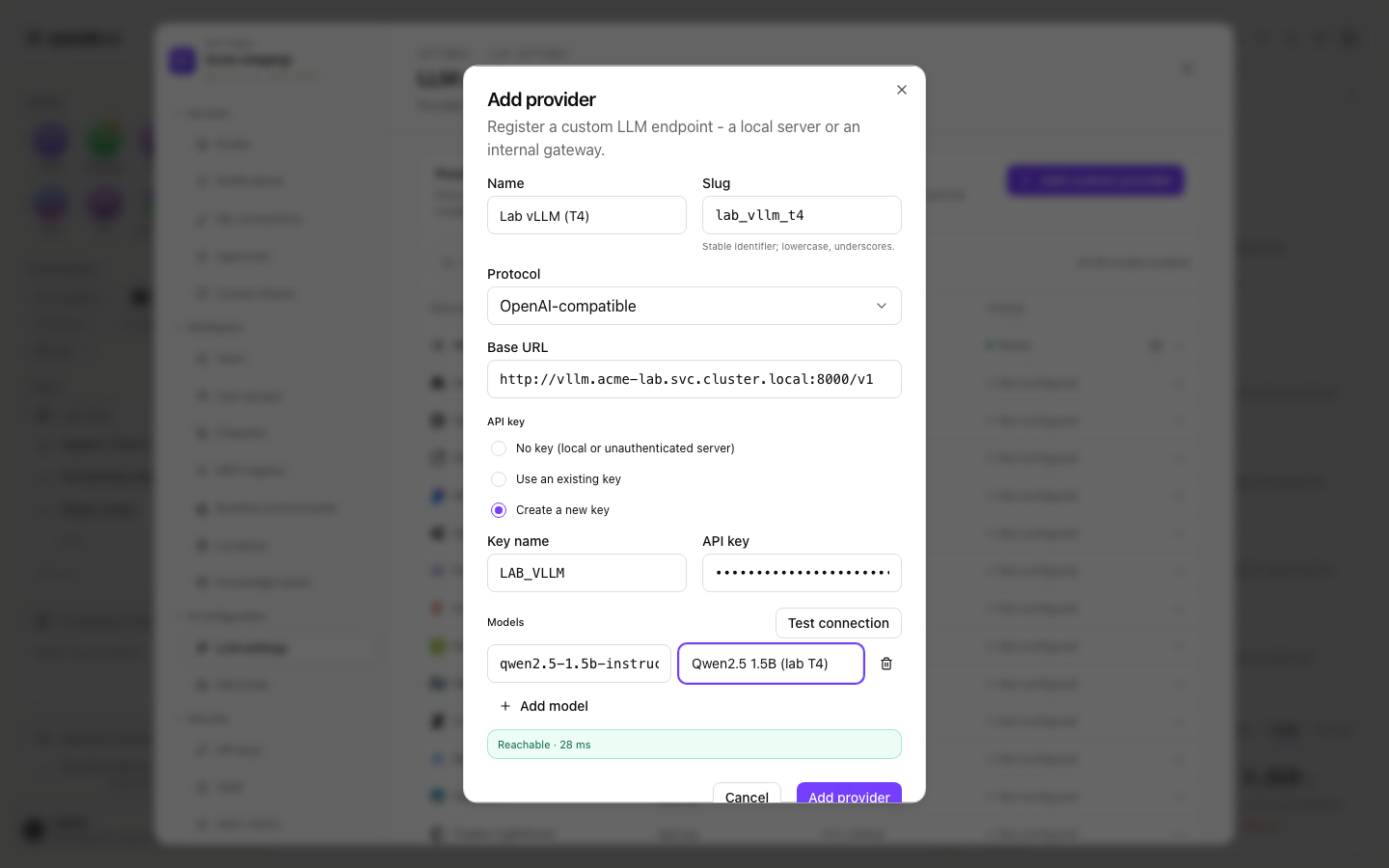The image size is (1389, 868).
Task: Edit the model ID field qwen2.5-1.5b-instruct
Action: pos(579,664)
